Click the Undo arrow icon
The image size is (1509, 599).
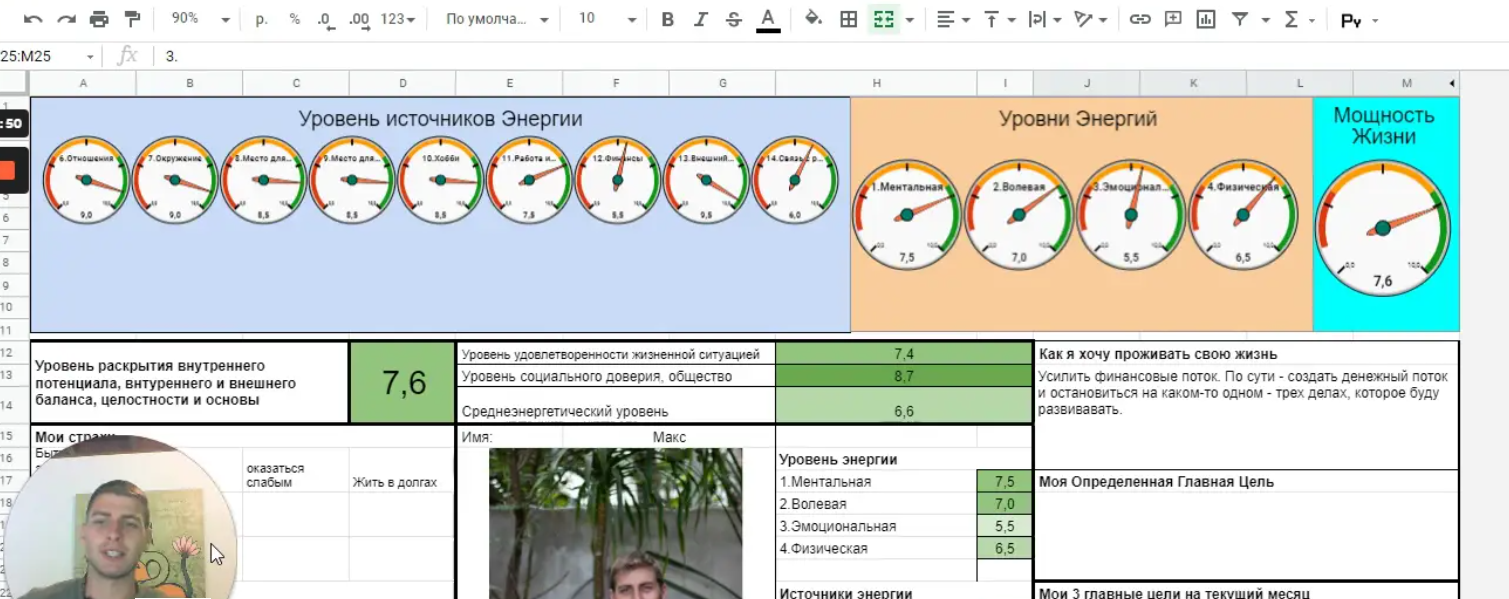[33, 19]
